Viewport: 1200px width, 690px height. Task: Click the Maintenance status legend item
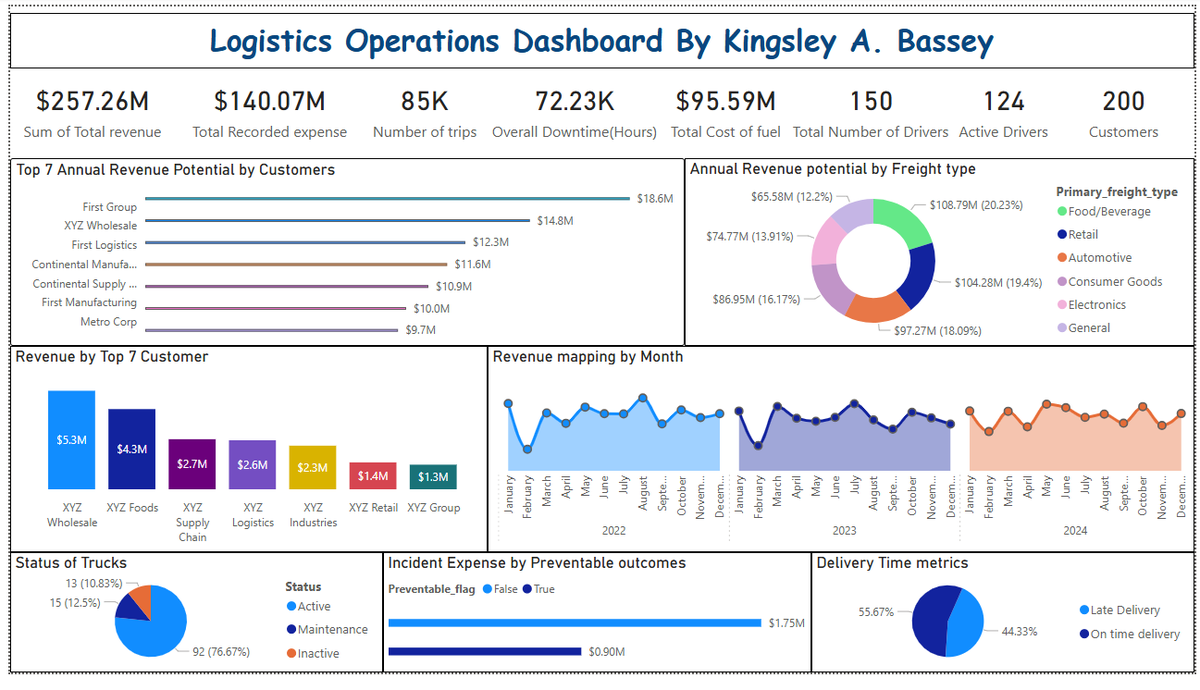pos(327,630)
